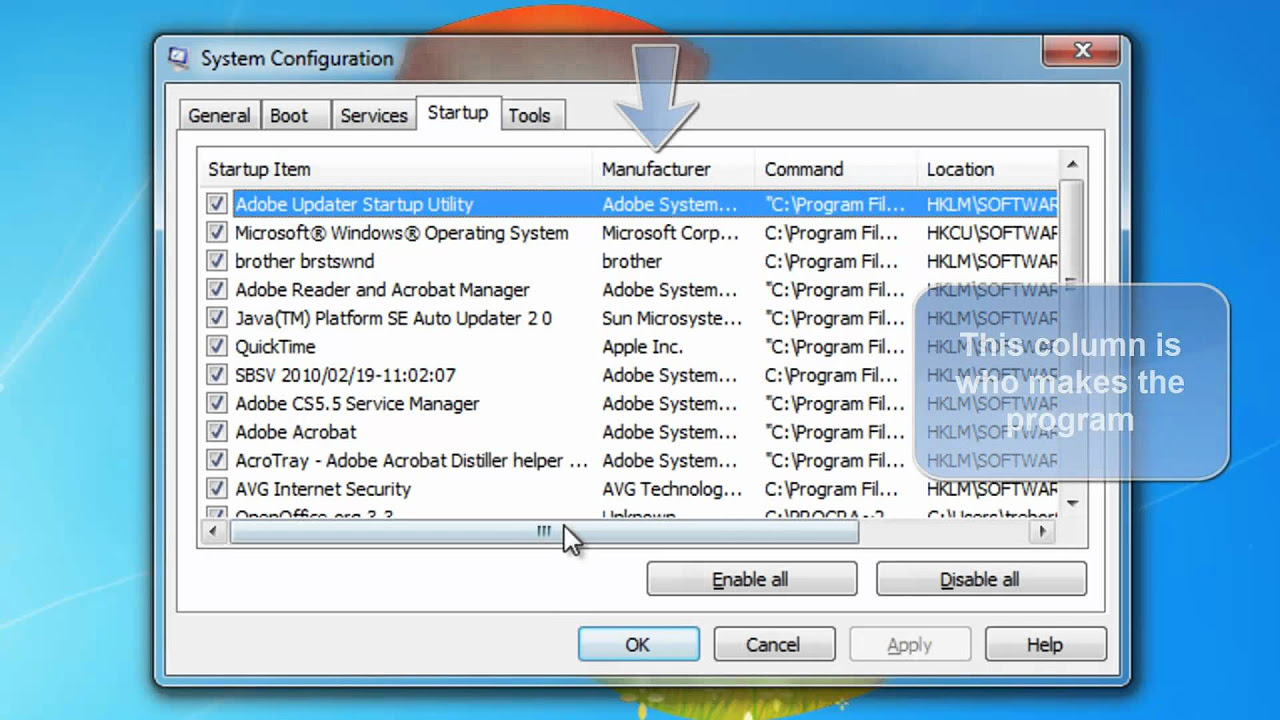Select the 'brother brstswnd' row
The width and height of the screenshot is (1280, 720).
(630, 261)
